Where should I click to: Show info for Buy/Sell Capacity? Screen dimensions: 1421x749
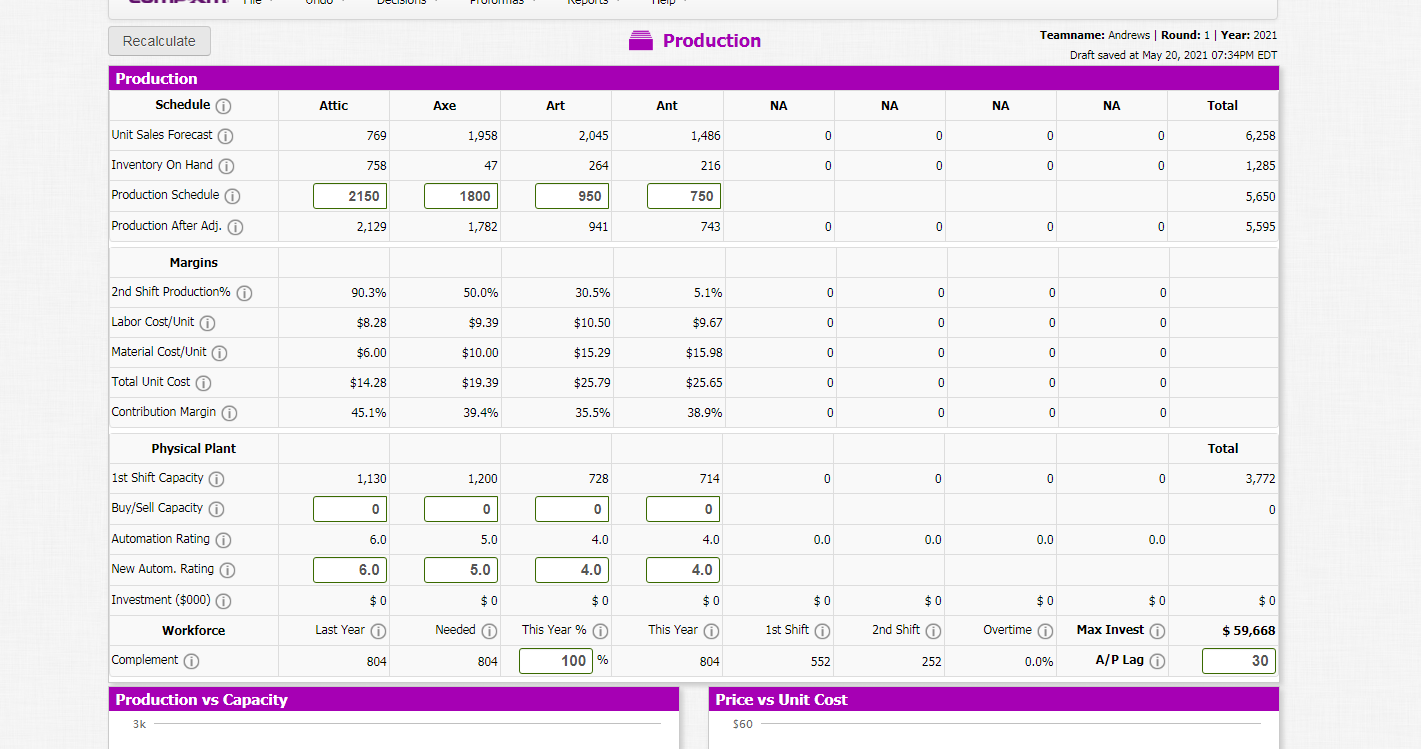pyautogui.click(x=216, y=509)
